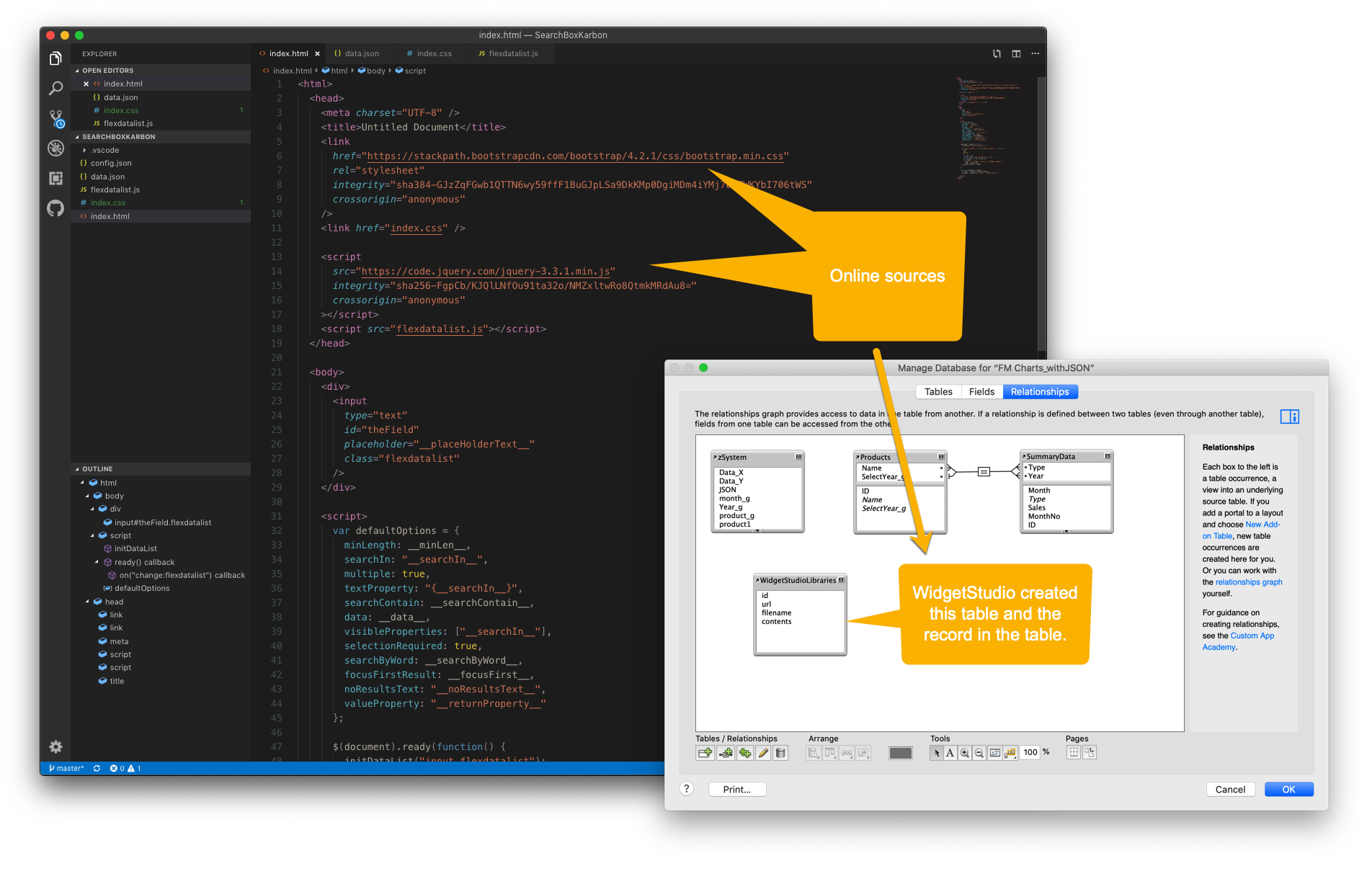Click the Print... button
The height and width of the screenshot is (874, 1372).
coord(736,790)
